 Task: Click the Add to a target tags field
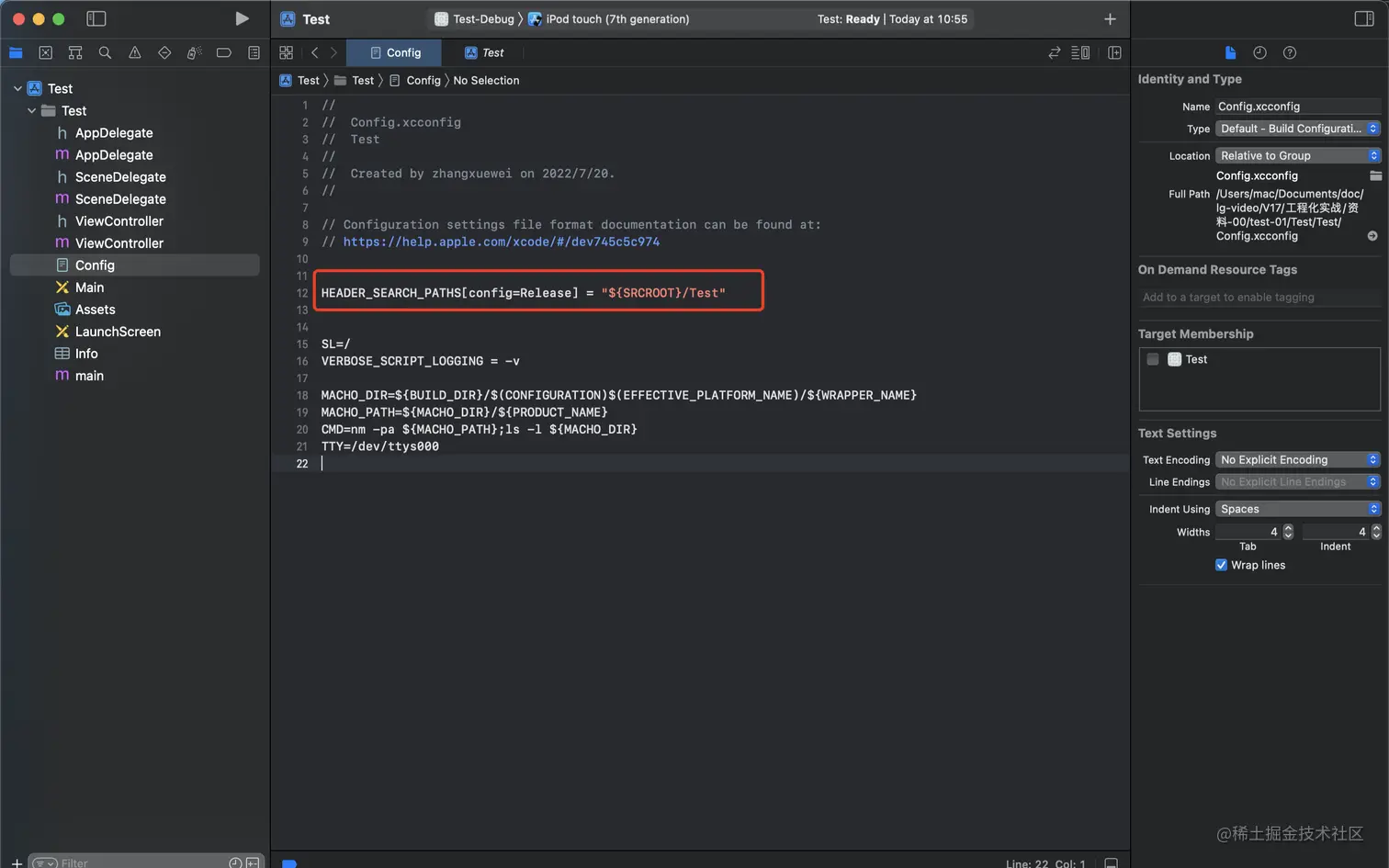click(x=1259, y=298)
